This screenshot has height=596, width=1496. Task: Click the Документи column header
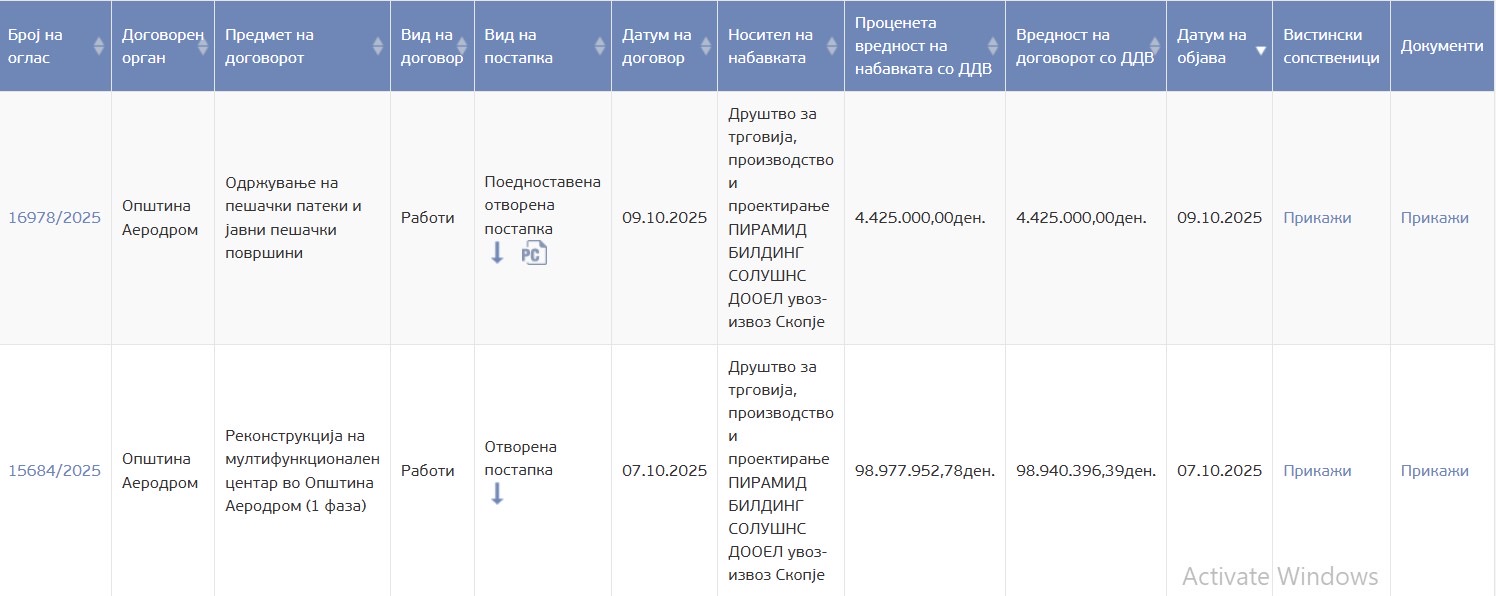1442,46
